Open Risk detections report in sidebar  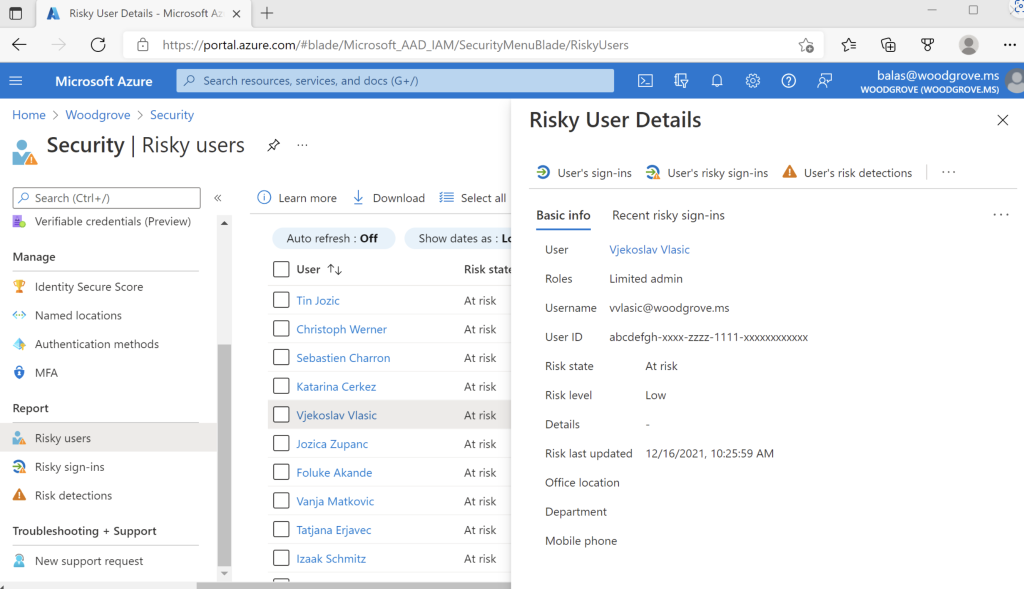tap(73, 496)
